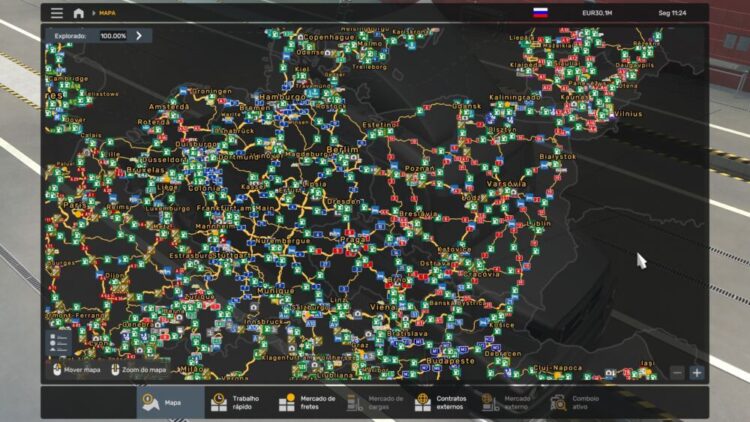Go to the home screen icon
Viewport: 750px width, 422px height.
(78, 13)
